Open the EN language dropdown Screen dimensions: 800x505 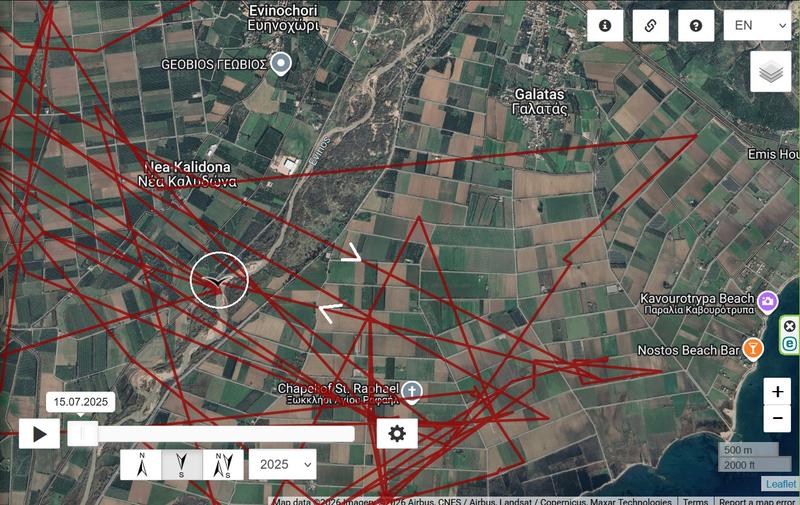(757, 26)
